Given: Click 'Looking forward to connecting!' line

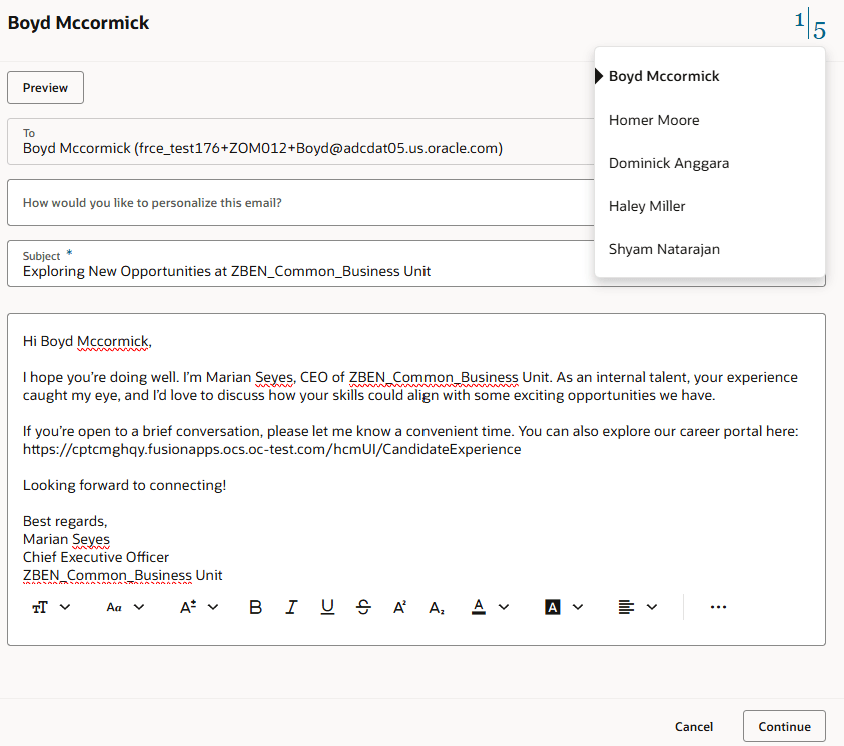Looking at the screenshot, I should (x=124, y=485).
